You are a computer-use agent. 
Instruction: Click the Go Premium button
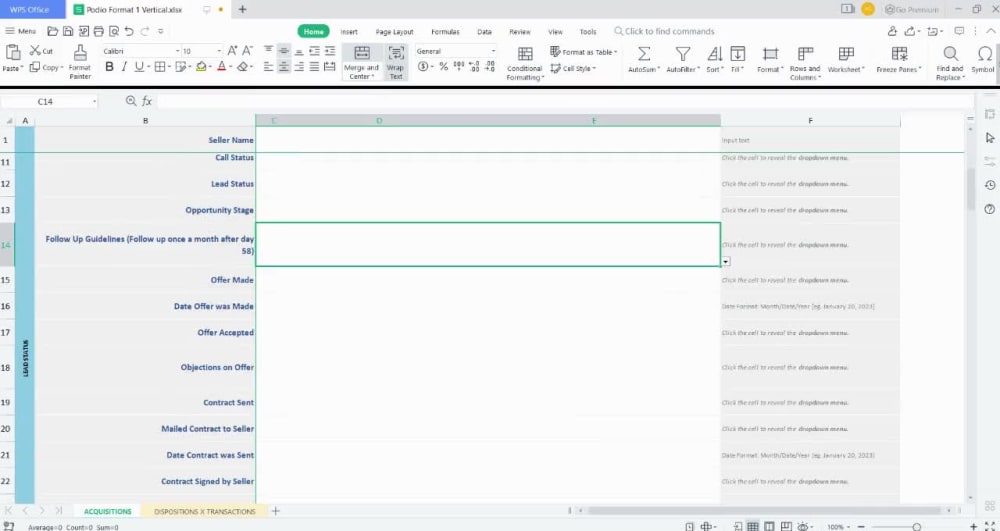tap(912, 10)
